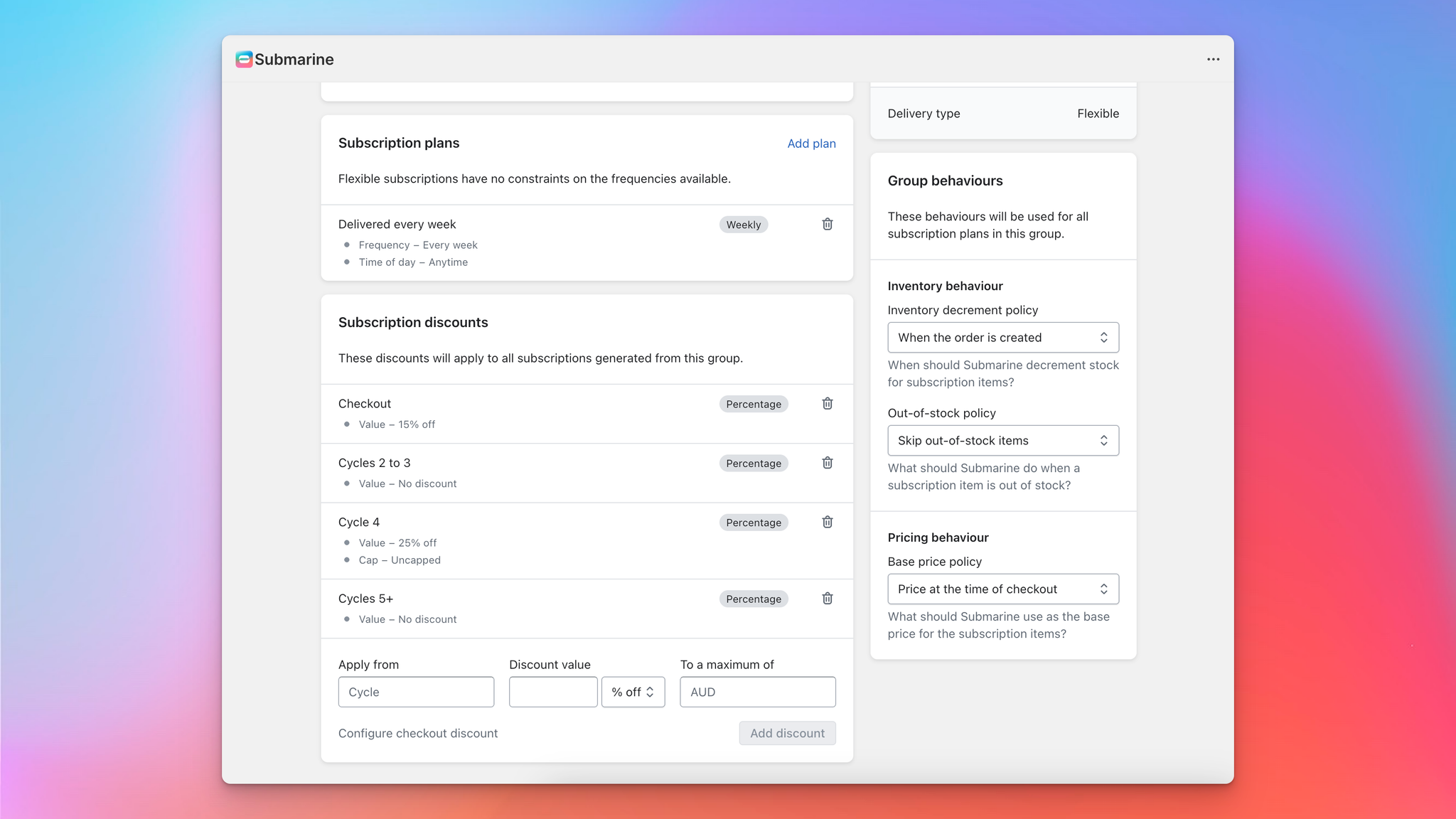Click Percentage badge on Cycle 4 row
The image size is (1456, 819).
(753, 523)
